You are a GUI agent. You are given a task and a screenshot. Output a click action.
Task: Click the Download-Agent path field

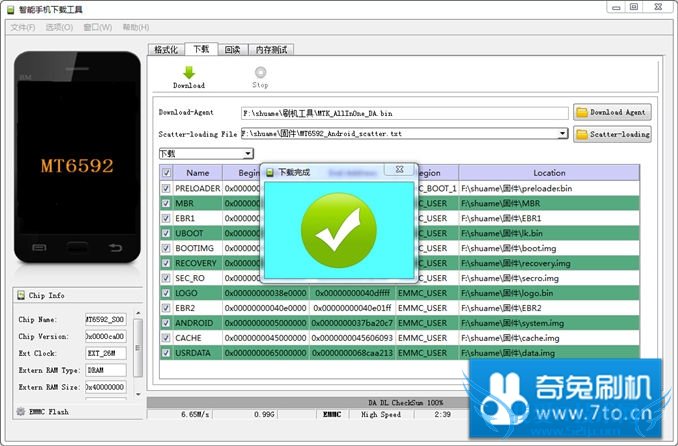tap(404, 113)
